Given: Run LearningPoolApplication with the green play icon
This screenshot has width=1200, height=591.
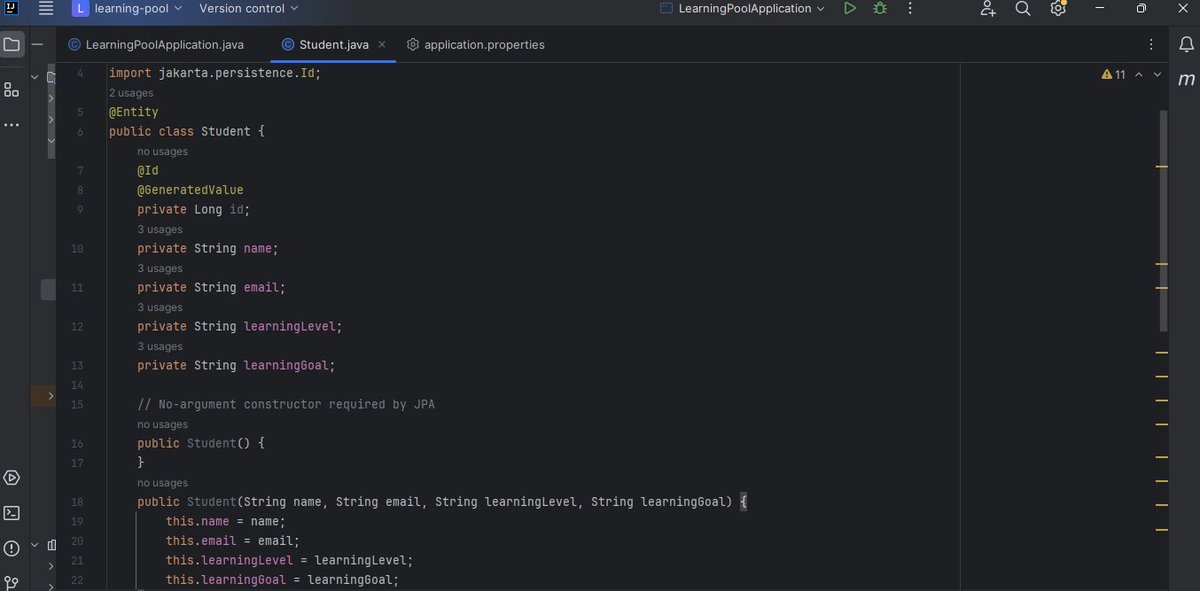Looking at the screenshot, I should coord(849,9).
